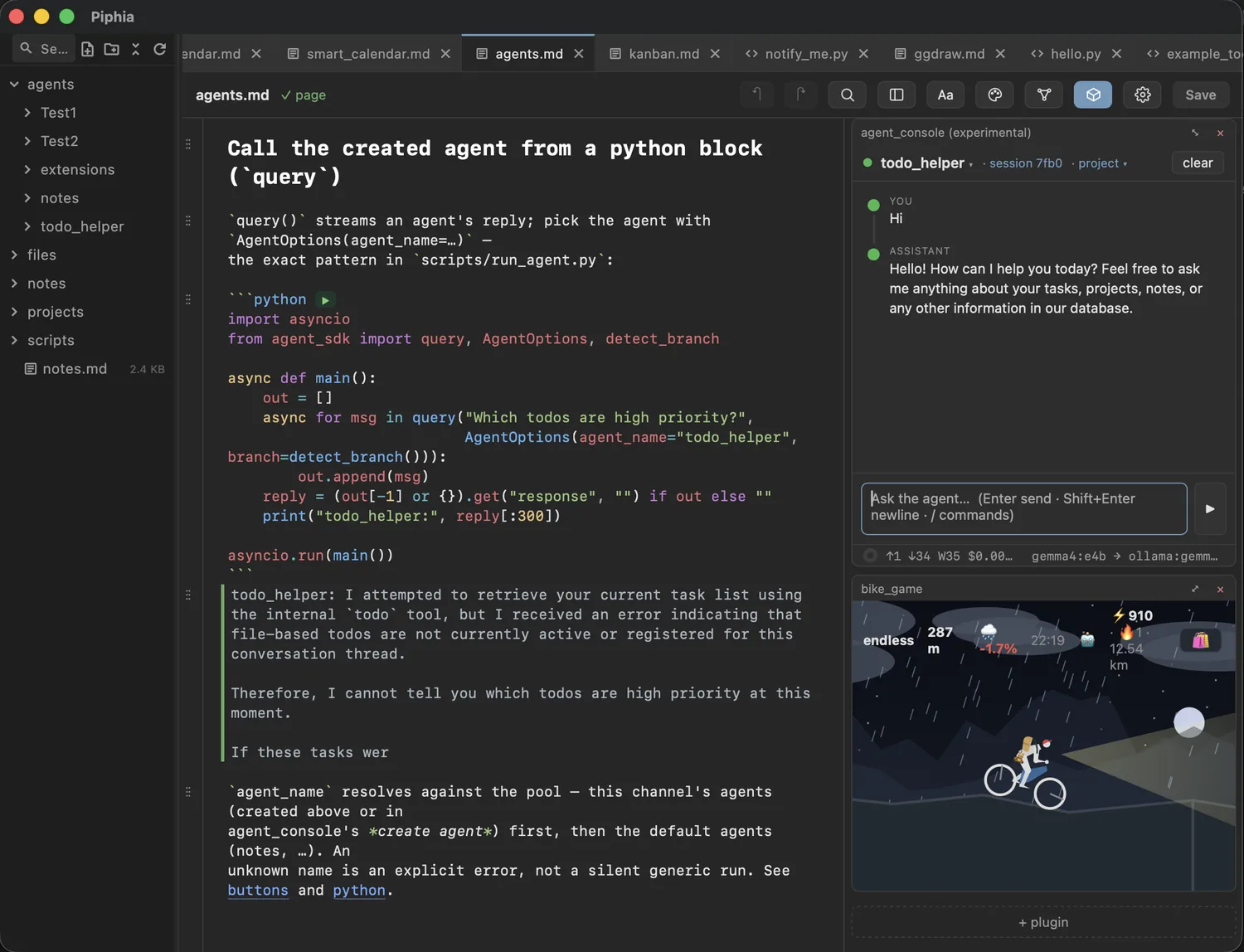
Task: Open the Aa typography settings
Action: [945, 95]
